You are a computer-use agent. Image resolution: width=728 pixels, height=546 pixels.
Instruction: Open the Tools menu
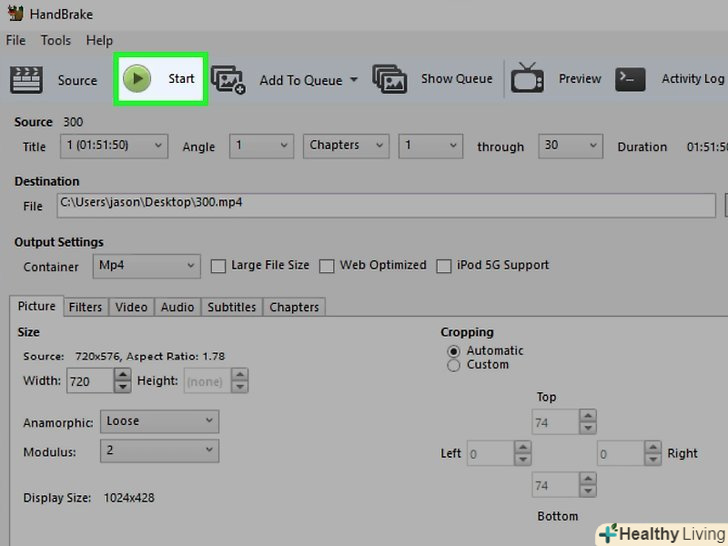click(56, 40)
